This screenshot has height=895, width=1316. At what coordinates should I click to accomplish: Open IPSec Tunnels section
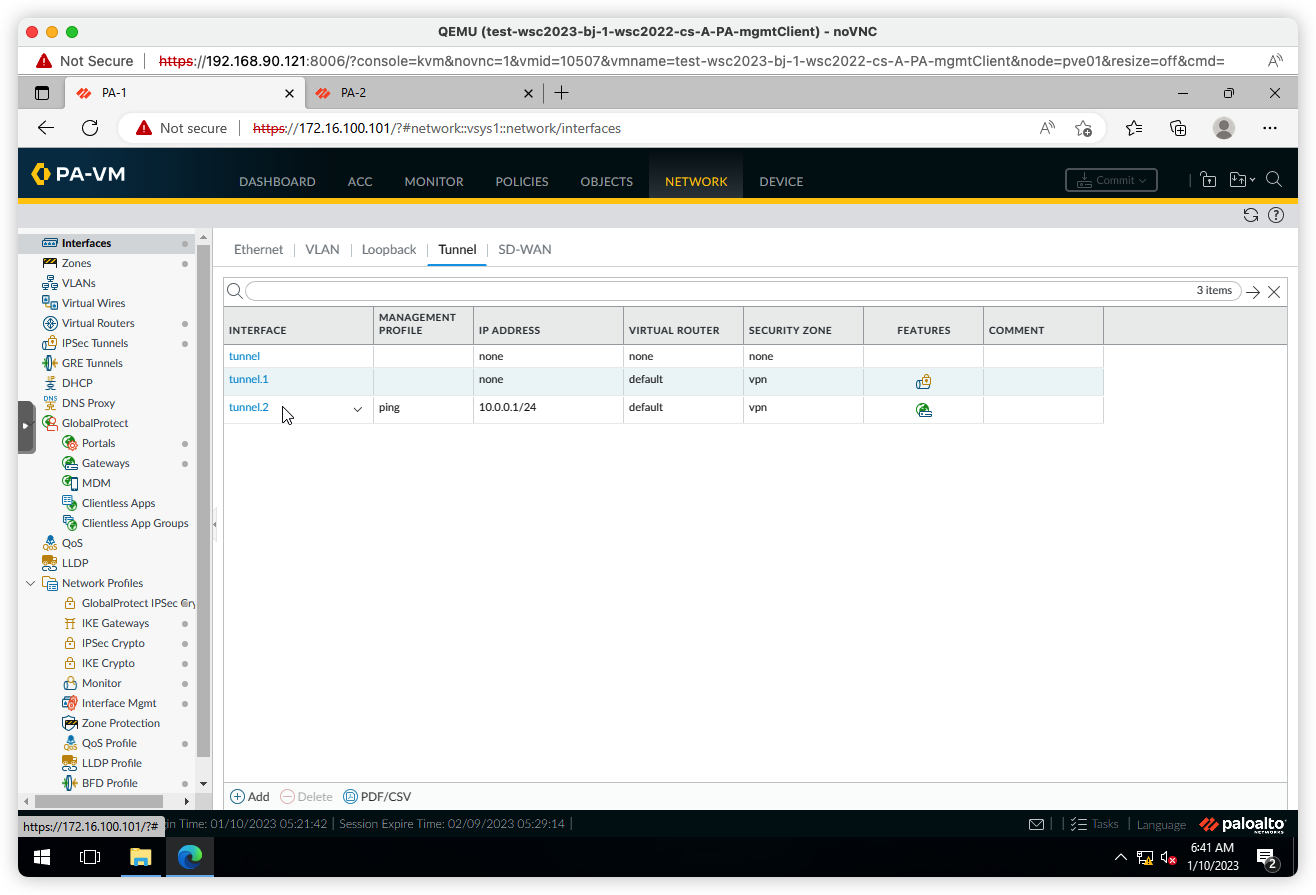tap(94, 343)
